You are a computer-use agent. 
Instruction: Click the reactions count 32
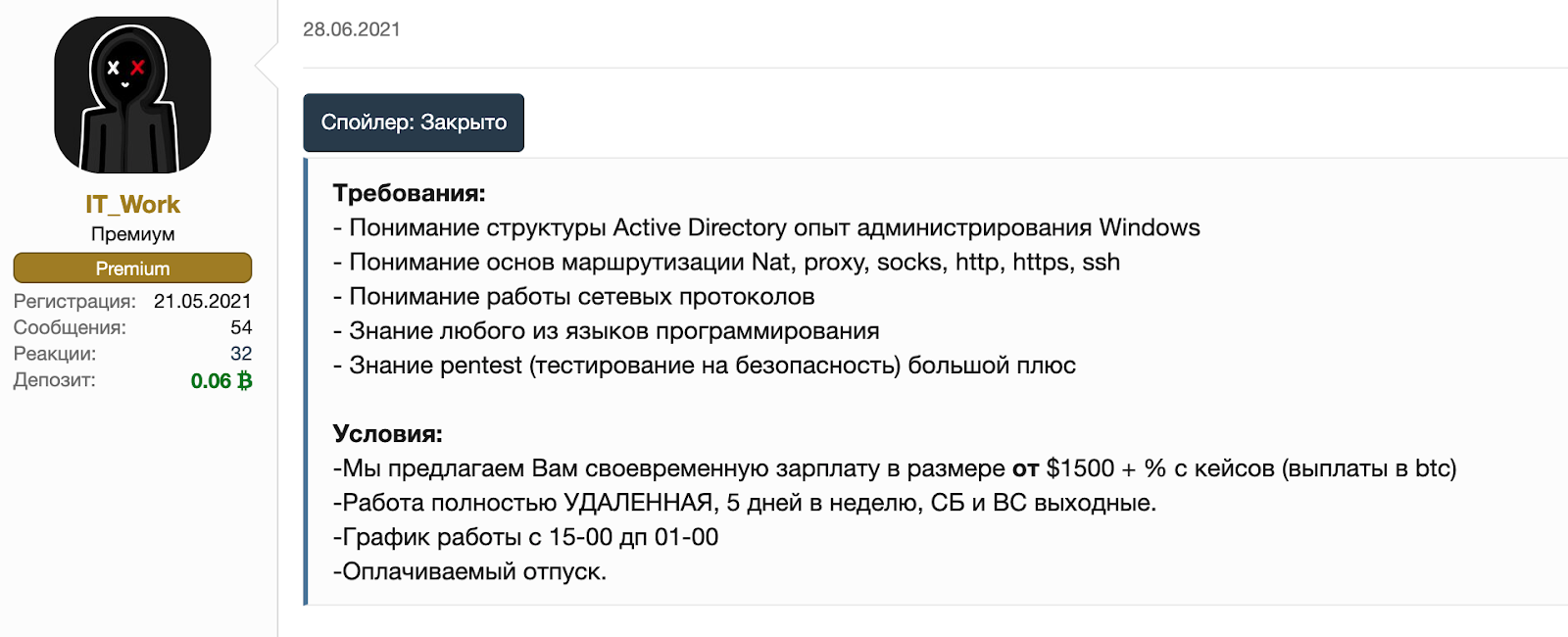tap(241, 354)
